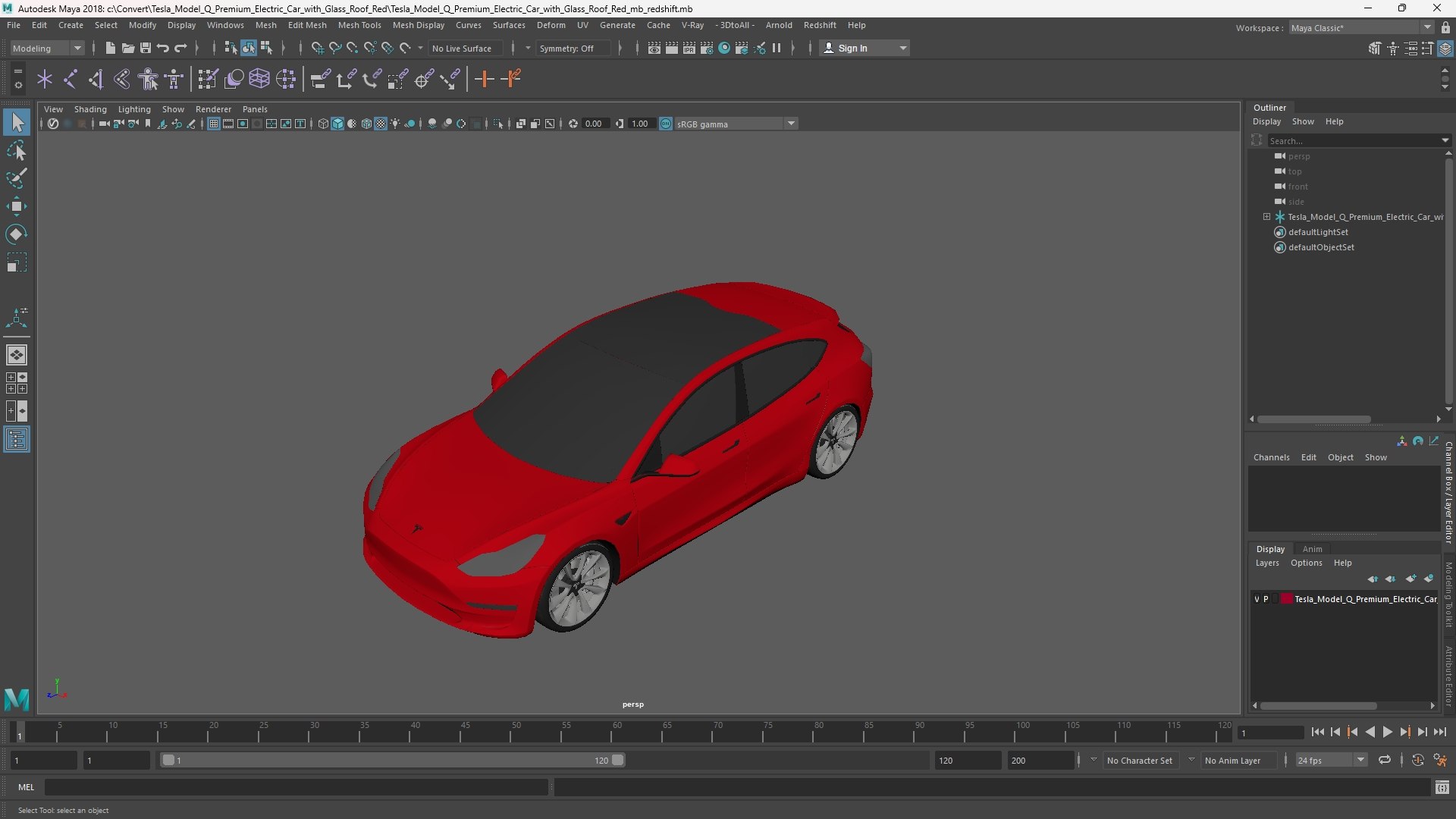
Task: Open the viewport Shading menu
Action: click(90, 109)
